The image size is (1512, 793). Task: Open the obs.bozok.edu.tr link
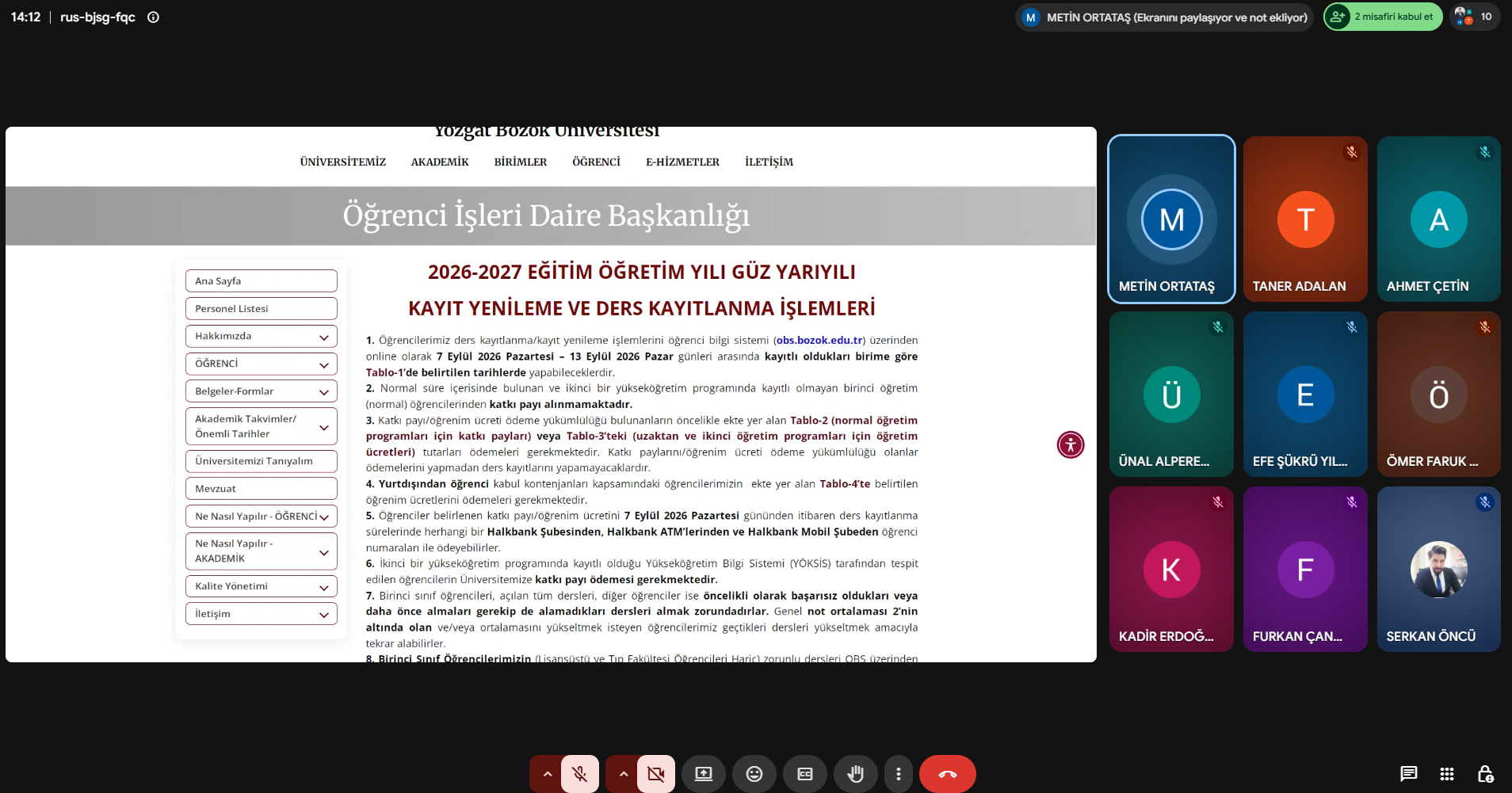[x=819, y=340]
